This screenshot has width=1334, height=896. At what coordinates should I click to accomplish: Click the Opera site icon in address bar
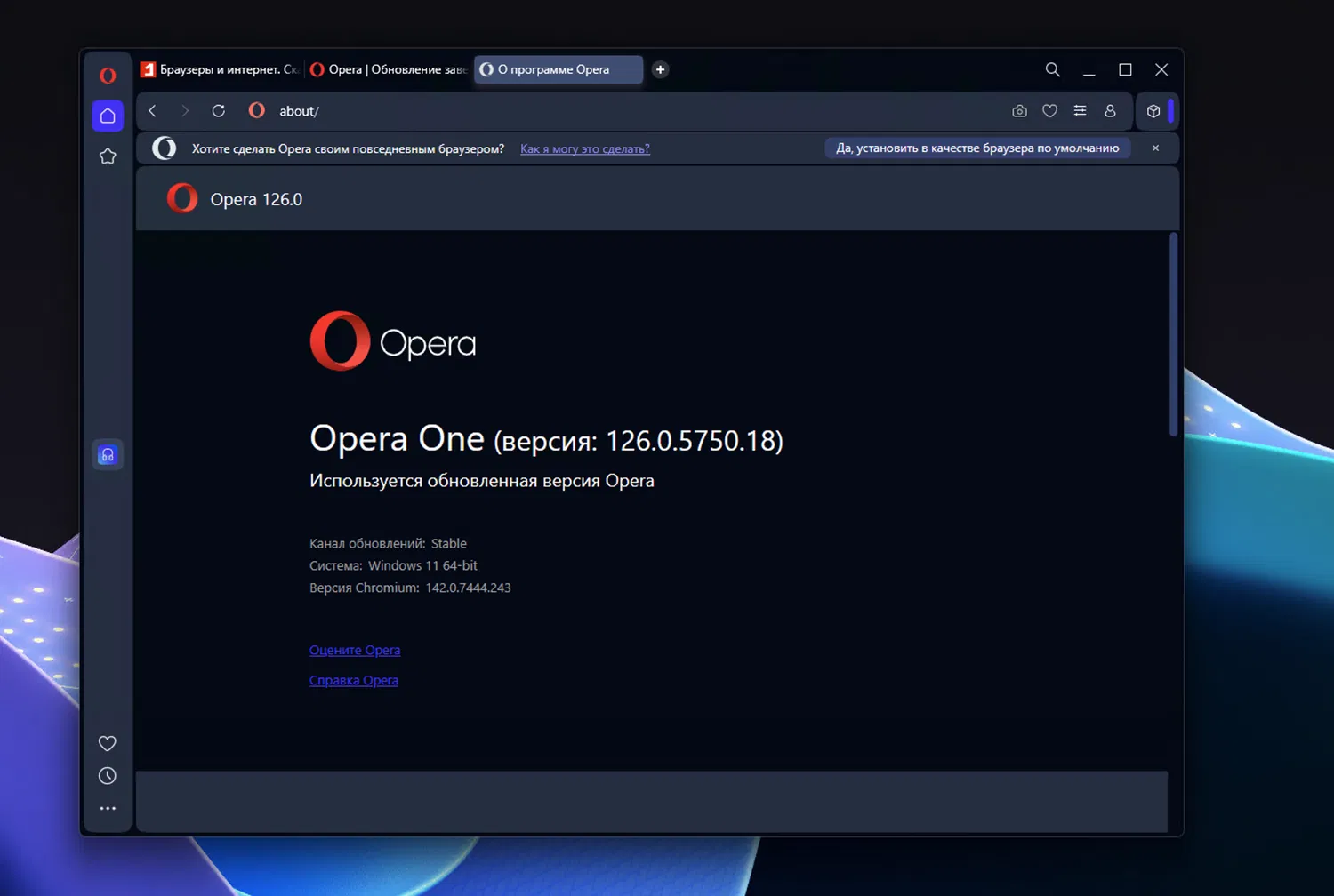[257, 110]
